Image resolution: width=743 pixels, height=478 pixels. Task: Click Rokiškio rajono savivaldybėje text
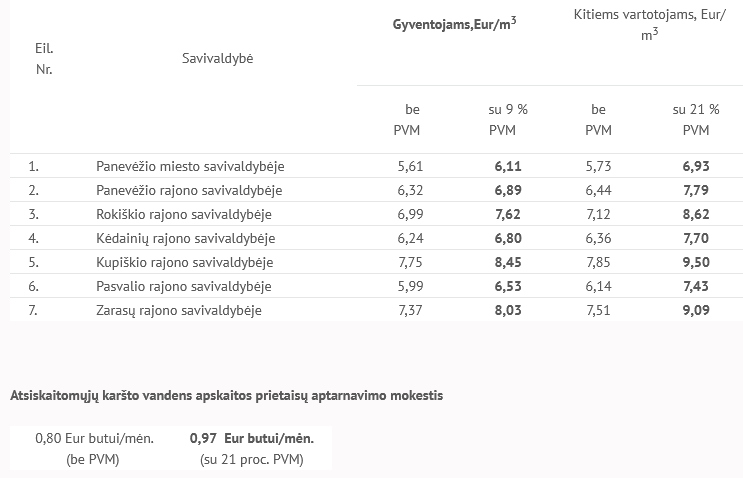point(183,214)
